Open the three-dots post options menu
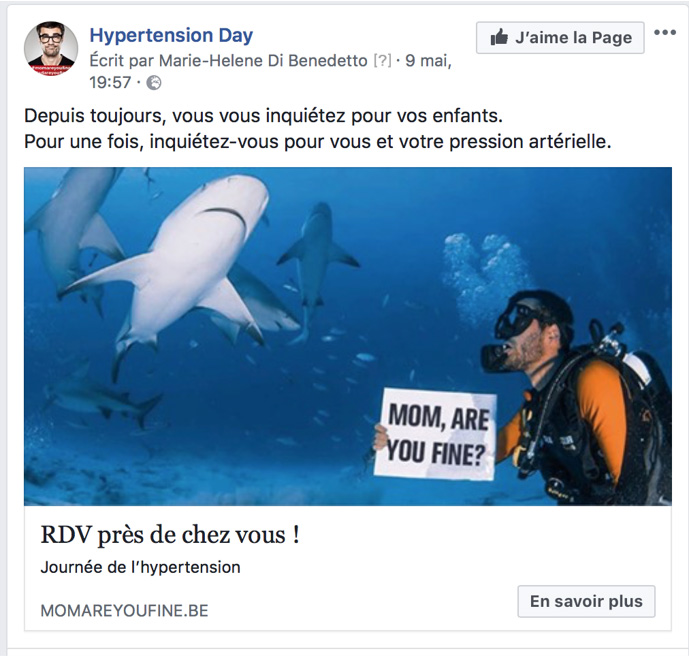 coord(665,32)
